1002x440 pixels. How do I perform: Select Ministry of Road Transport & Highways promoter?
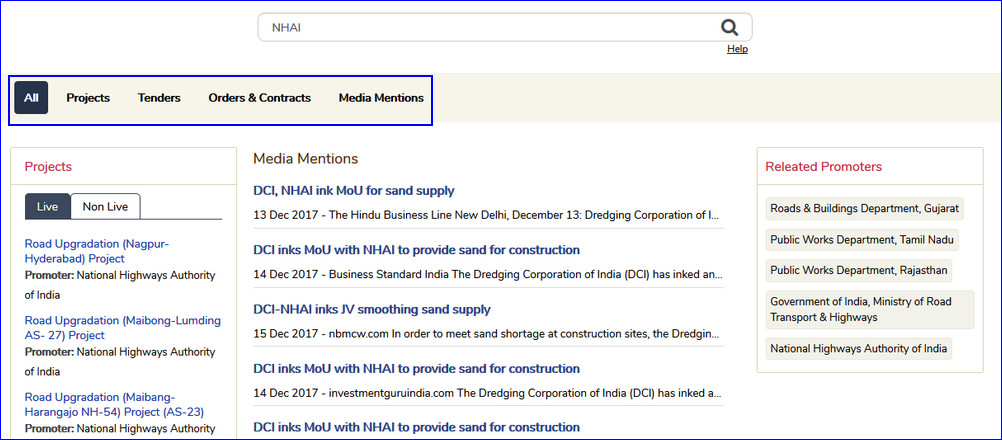868,309
